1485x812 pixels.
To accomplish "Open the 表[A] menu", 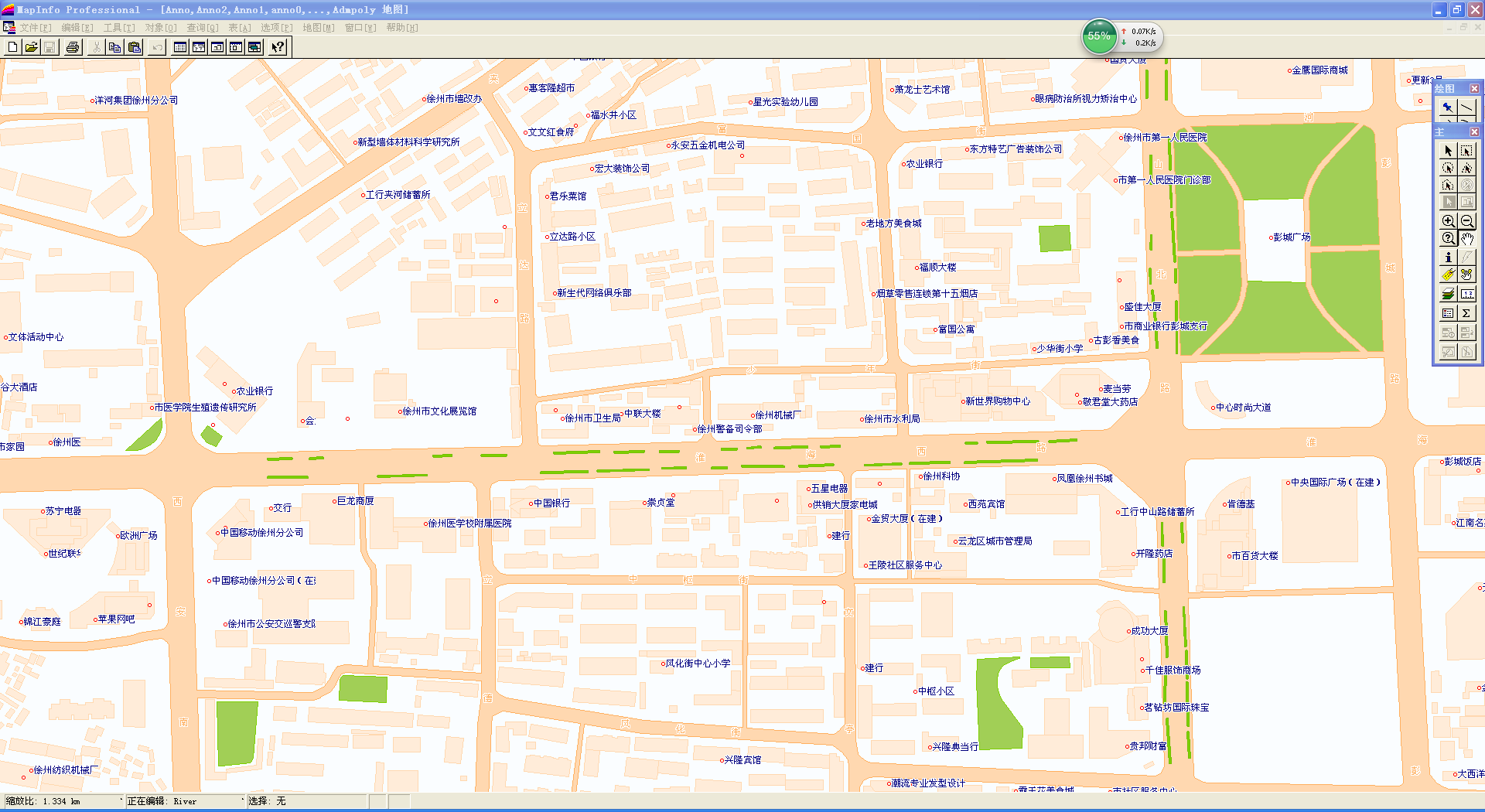I will 240,28.
